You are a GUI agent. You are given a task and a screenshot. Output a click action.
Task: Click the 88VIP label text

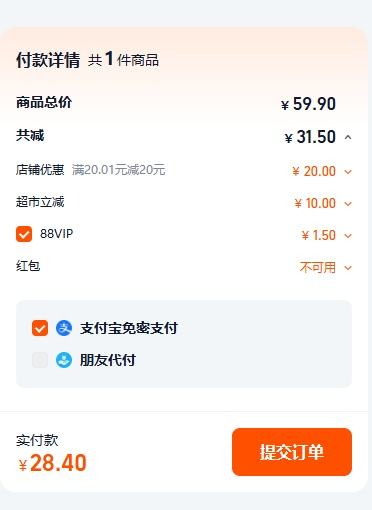pos(56,234)
